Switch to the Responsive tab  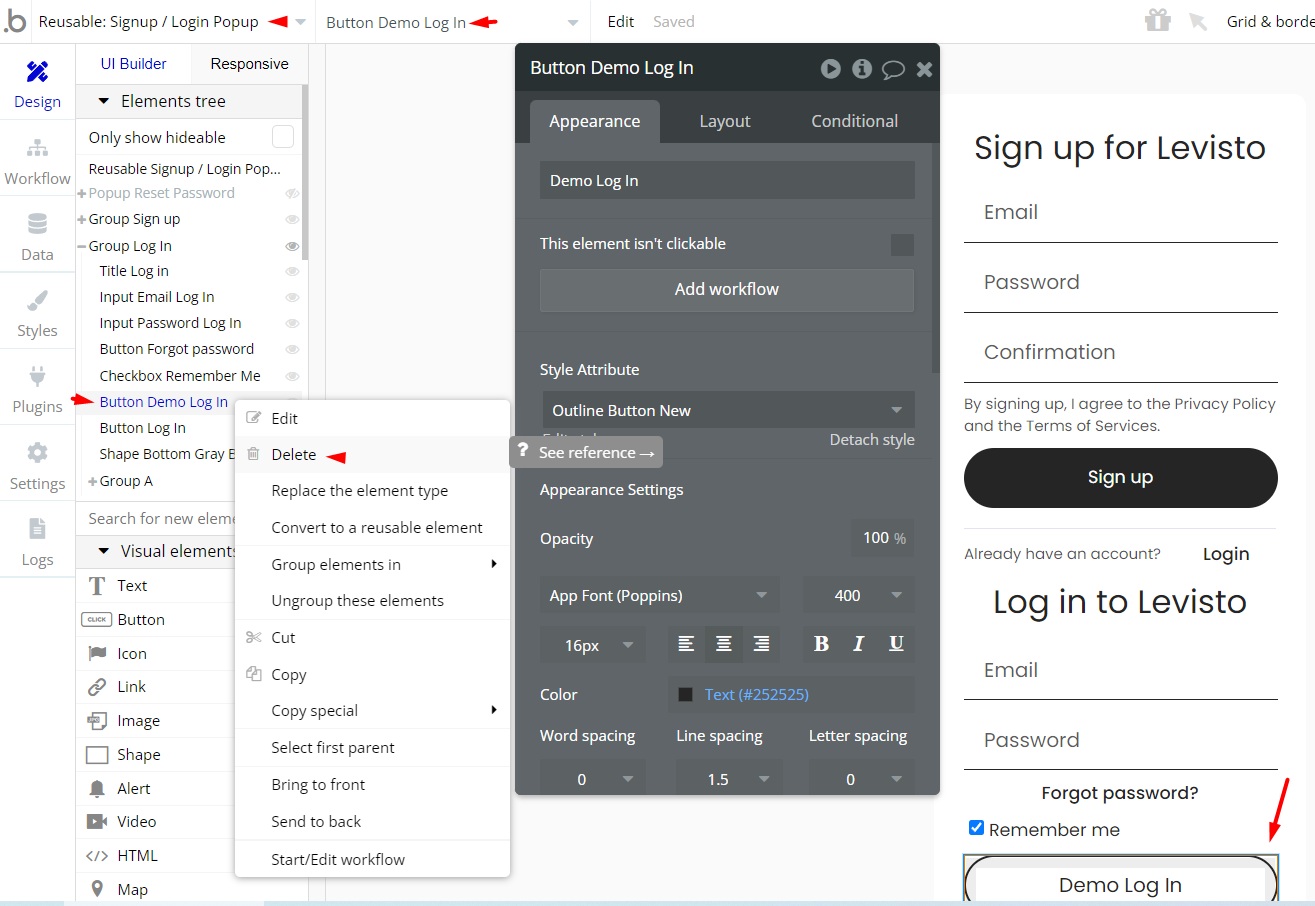pos(250,64)
